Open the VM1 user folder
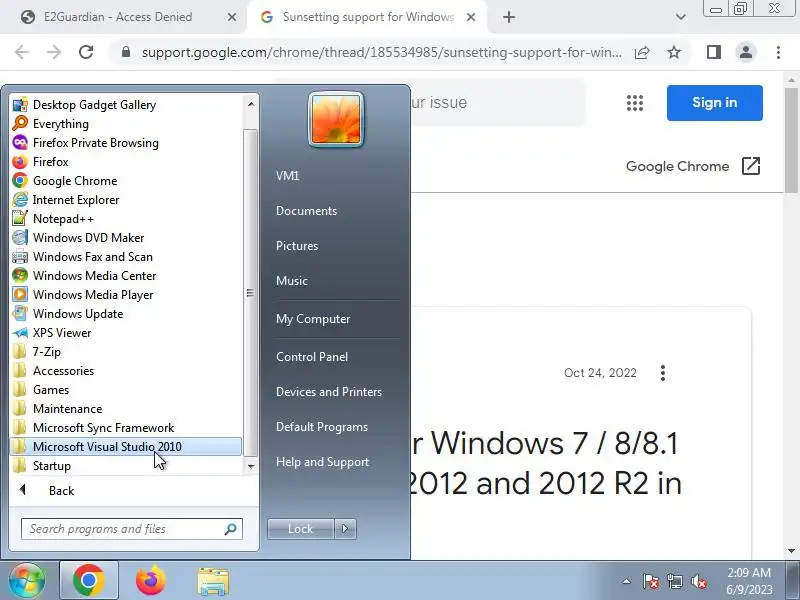Viewport: 800px width, 600px height. [287, 176]
